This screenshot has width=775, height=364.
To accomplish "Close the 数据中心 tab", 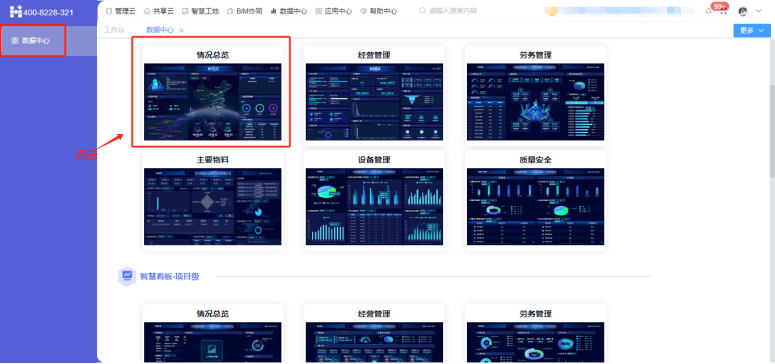I will click(x=181, y=31).
